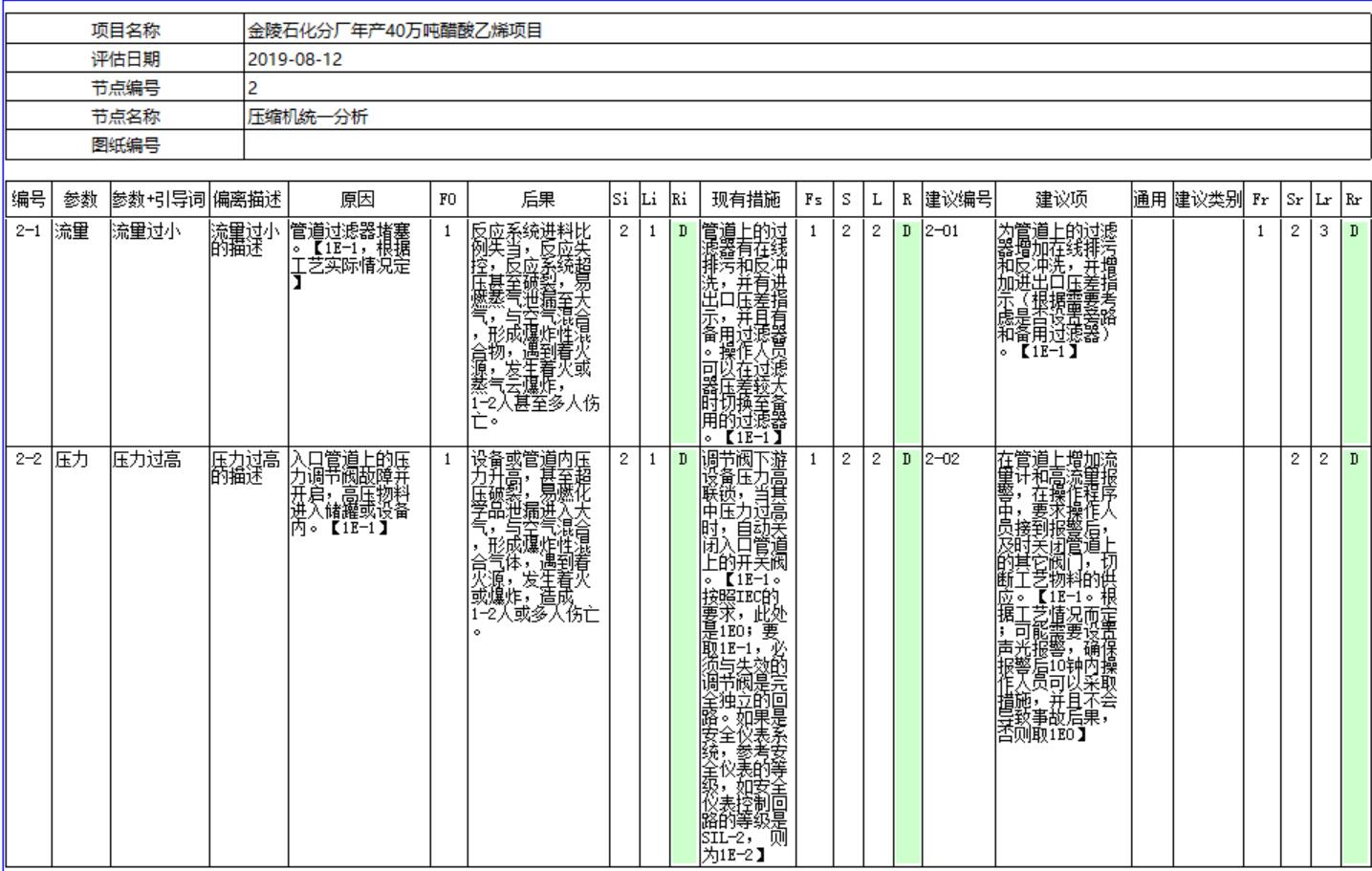Click the 压力 parameter cell
Screen dimensions: 1372x871
[x=80, y=656]
